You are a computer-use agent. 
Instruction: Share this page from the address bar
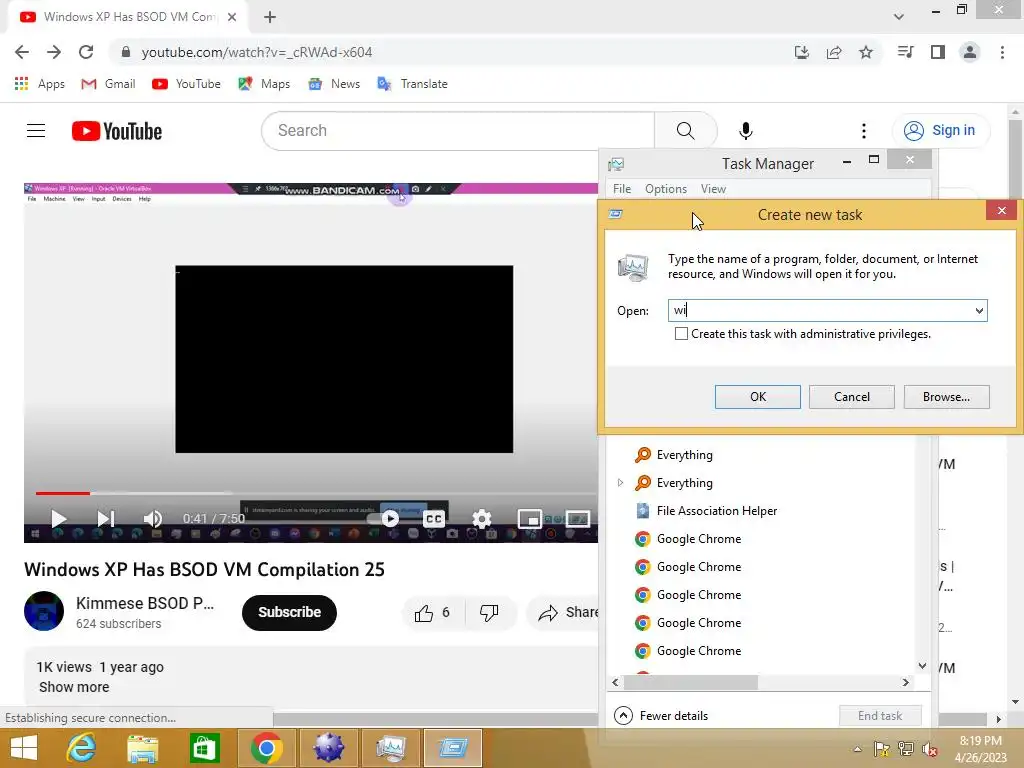pos(834,52)
